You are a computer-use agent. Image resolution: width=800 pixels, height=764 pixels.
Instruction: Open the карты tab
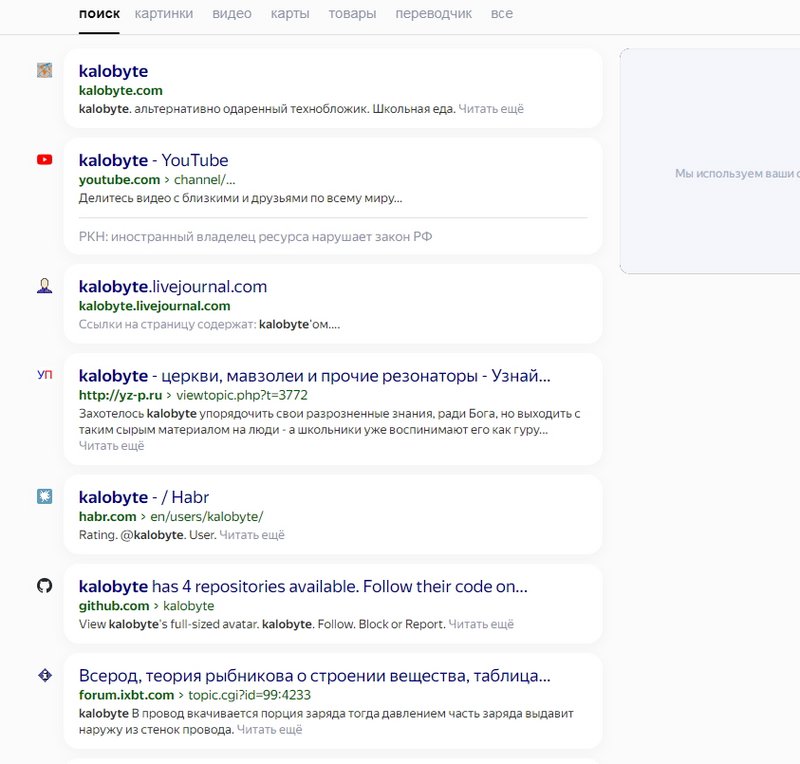[x=290, y=14]
